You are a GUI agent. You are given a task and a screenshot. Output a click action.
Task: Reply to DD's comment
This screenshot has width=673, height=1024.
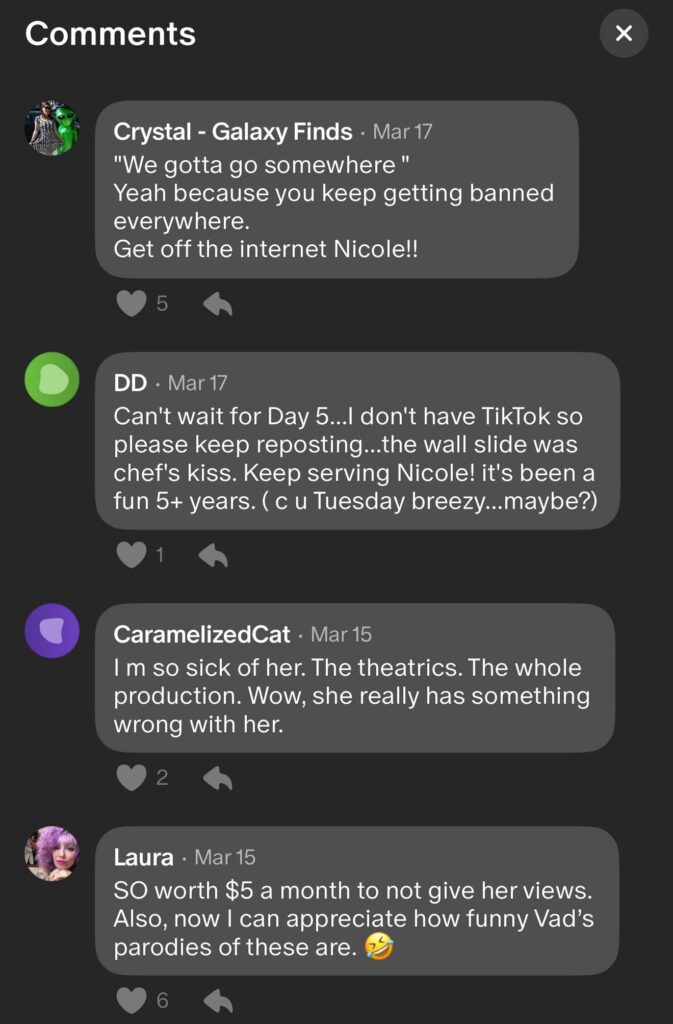point(213,555)
